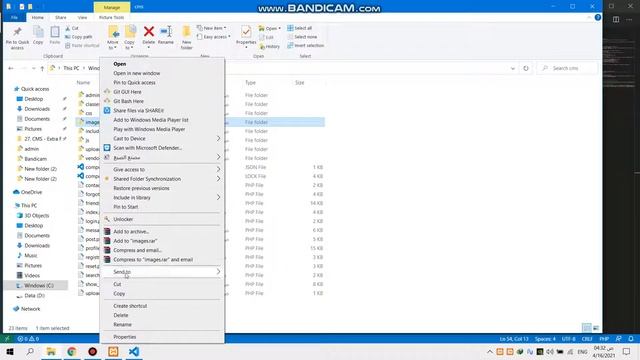Choose Share files via SHAREit
This screenshot has height=360, width=640.
pyautogui.click(x=162, y=111)
